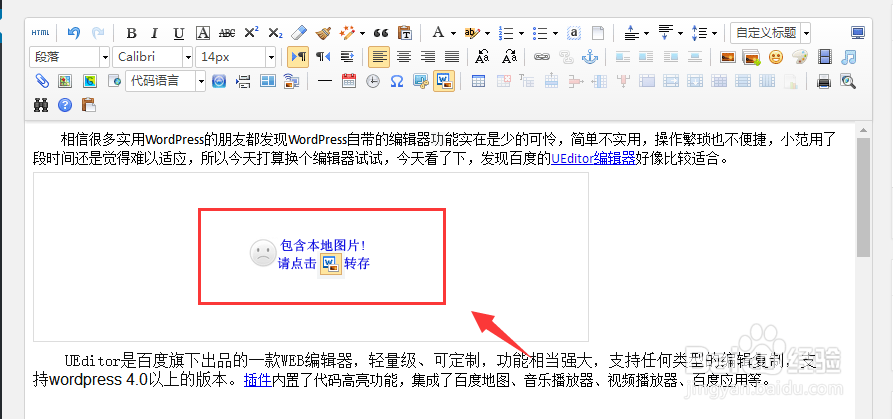Toggle strikethrough text
Viewport: 893px width, 419px height.
(x=227, y=33)
